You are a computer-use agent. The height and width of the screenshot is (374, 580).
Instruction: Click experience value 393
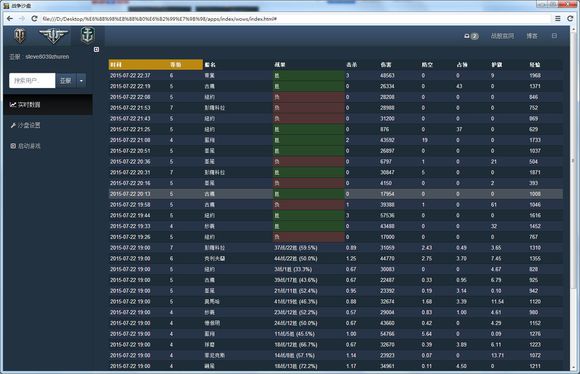coord(533,183)
